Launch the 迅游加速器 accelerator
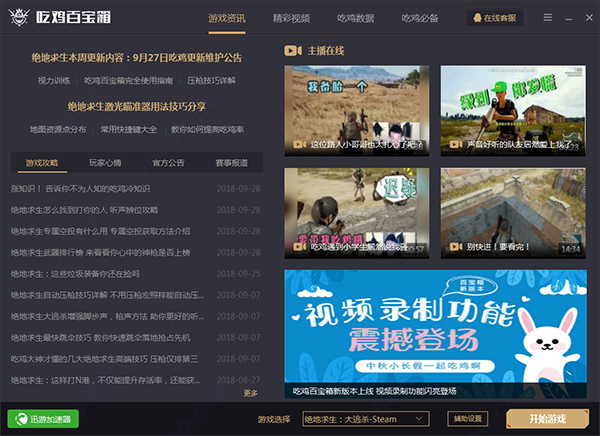This screenshot has height=436, width=600. (x=43, y=419)
